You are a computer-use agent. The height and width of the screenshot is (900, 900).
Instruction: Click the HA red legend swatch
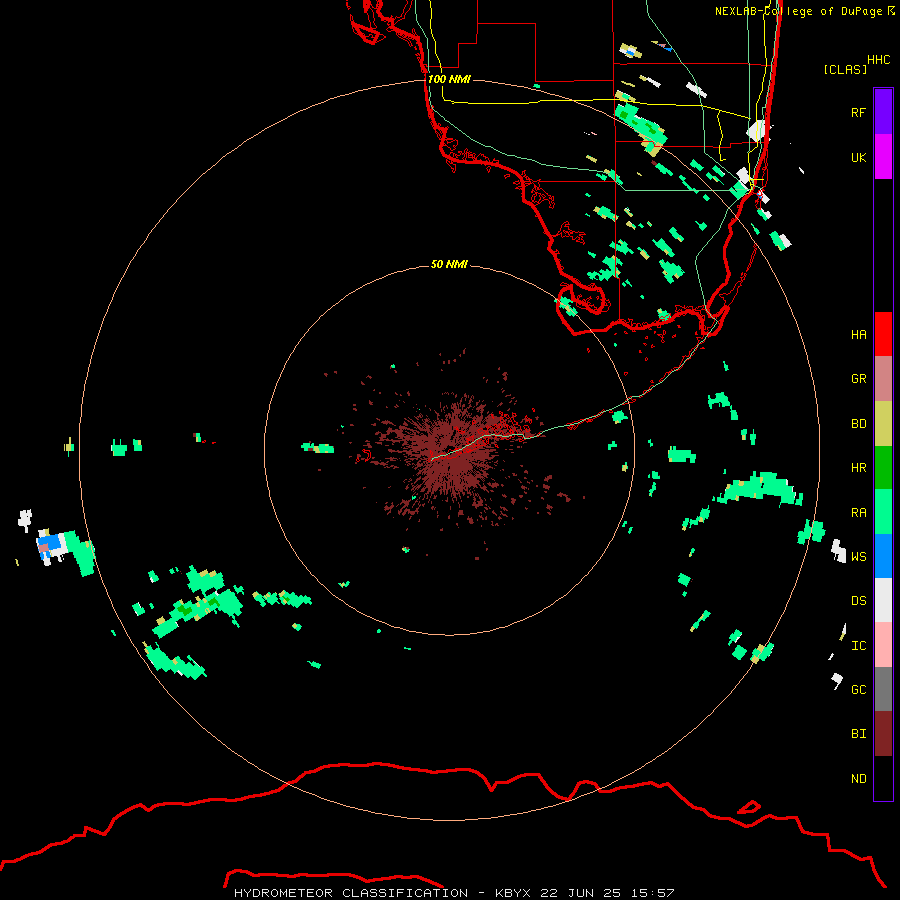[883, 334]
